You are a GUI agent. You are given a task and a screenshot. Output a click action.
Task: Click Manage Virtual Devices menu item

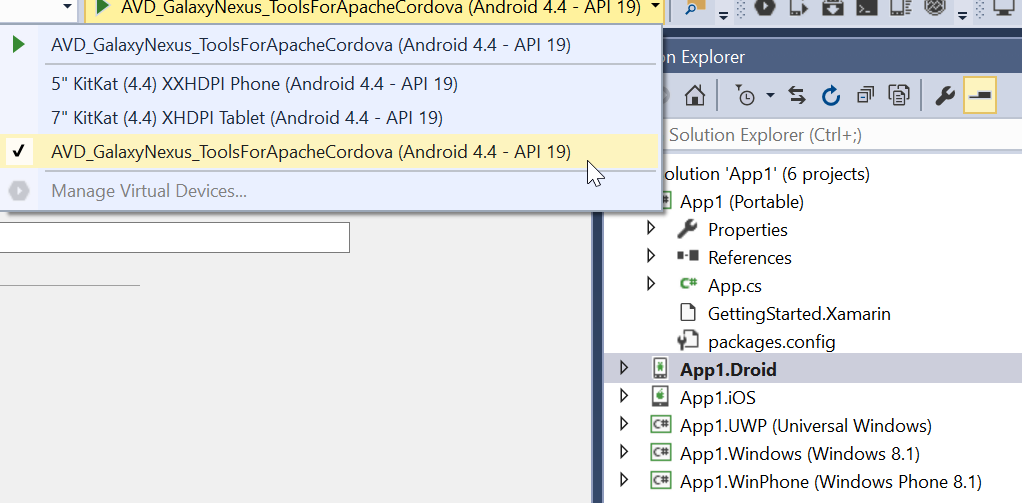[x=149, y=191]
